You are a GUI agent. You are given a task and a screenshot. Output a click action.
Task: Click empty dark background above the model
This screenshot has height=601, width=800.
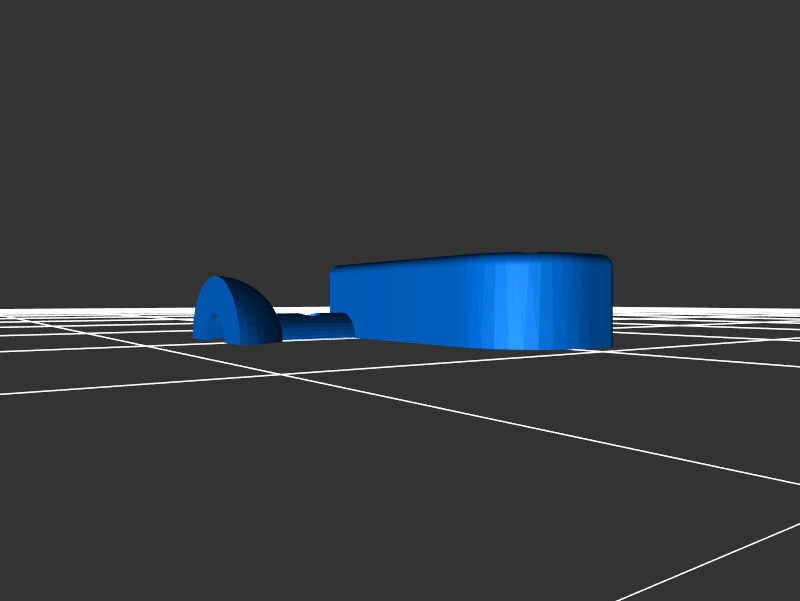pos(400,120)
